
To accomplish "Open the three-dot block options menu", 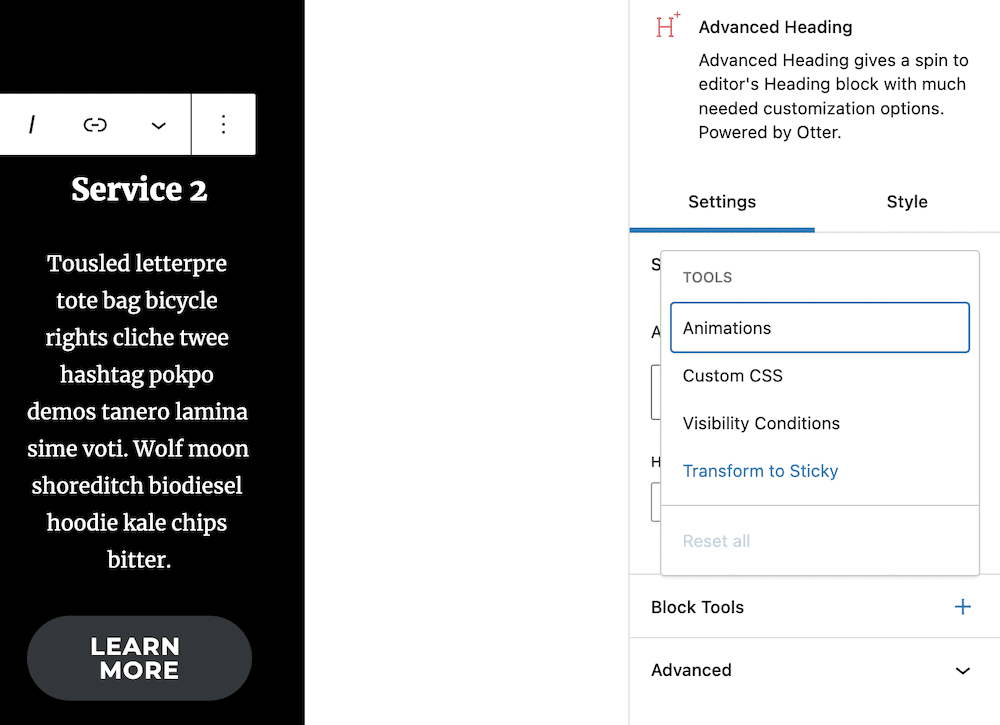I will (224, 124).
